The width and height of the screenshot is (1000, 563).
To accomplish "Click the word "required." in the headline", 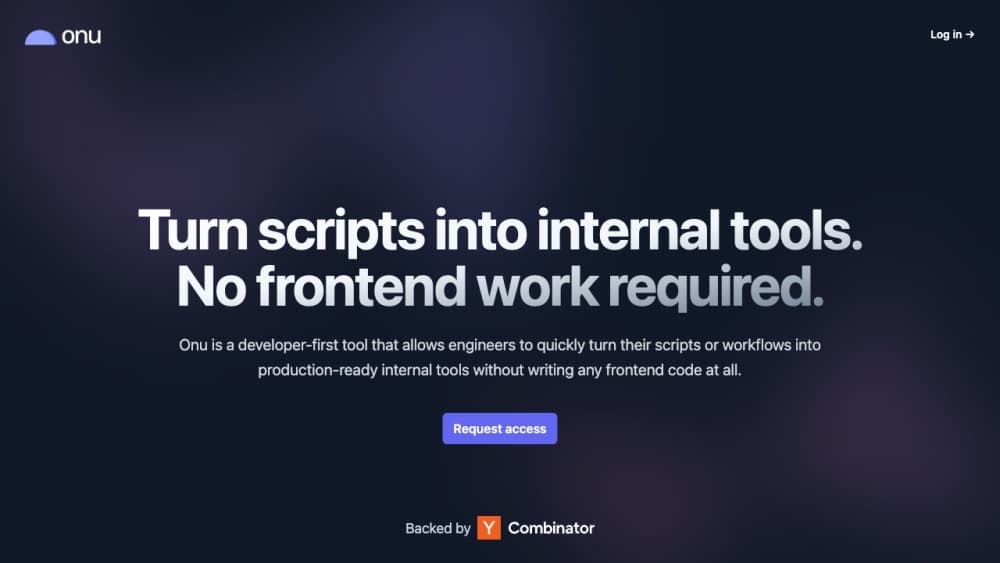I will click(x=717, y=288).
